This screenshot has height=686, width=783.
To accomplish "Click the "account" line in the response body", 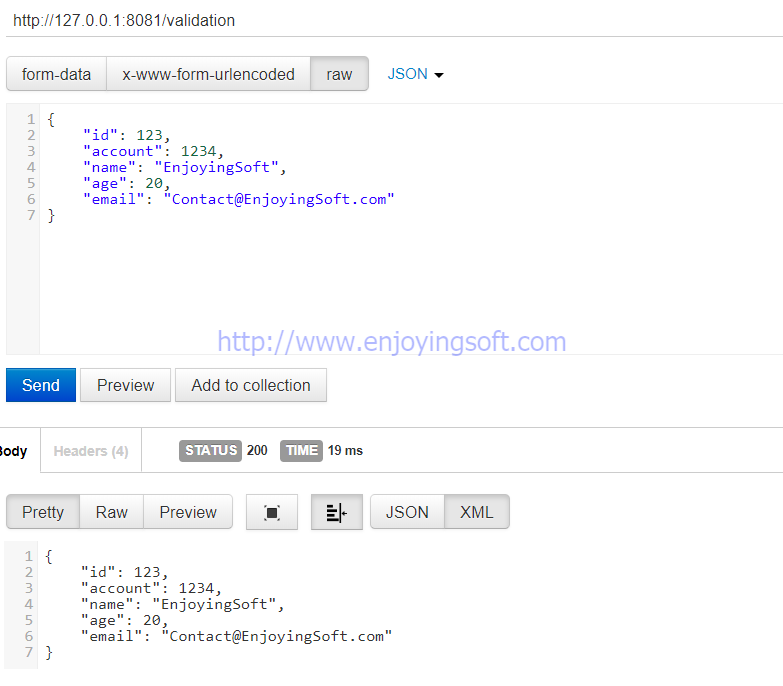I will 150,588.
